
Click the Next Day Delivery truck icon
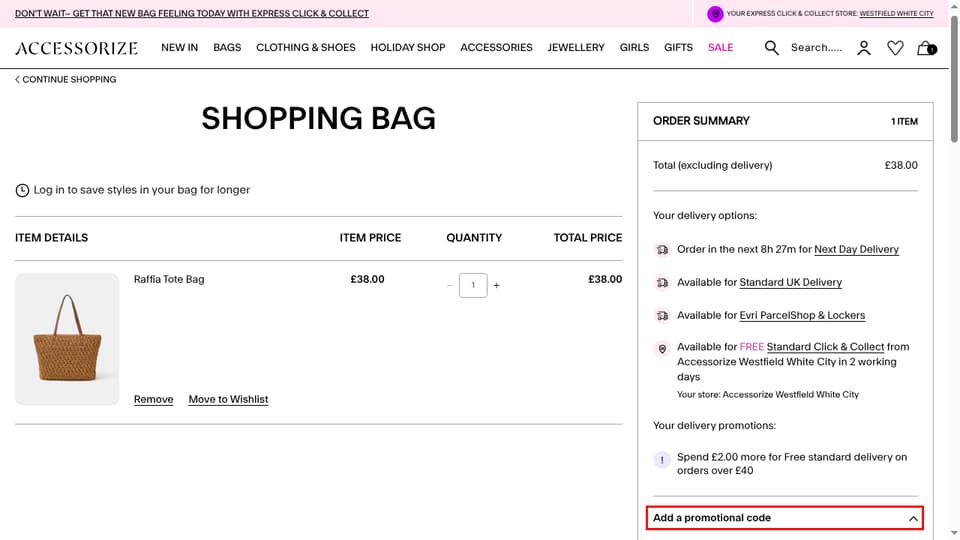(662, 250)
